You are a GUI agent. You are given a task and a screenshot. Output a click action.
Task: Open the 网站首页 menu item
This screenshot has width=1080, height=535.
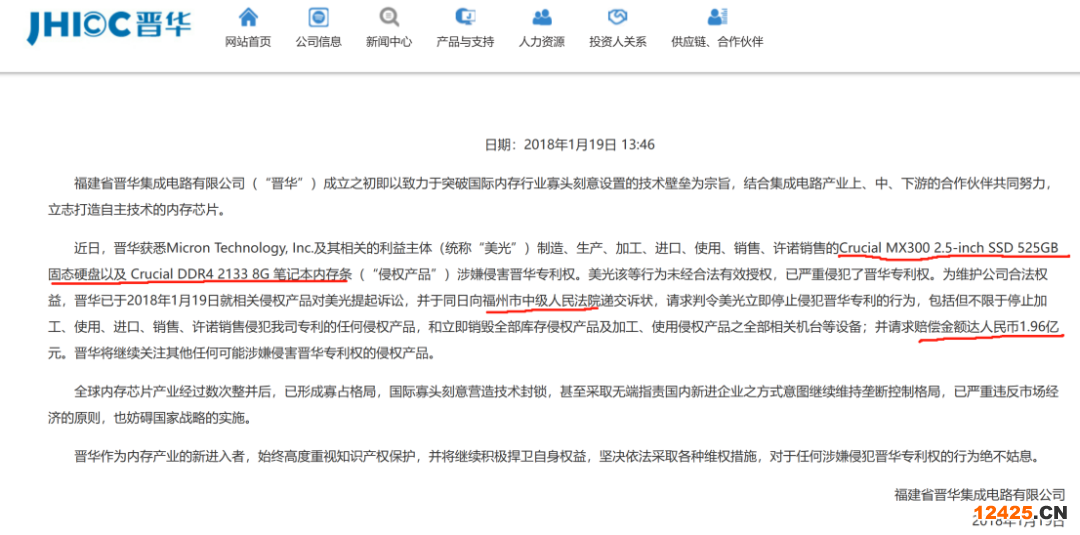click(x=248, y=41)
